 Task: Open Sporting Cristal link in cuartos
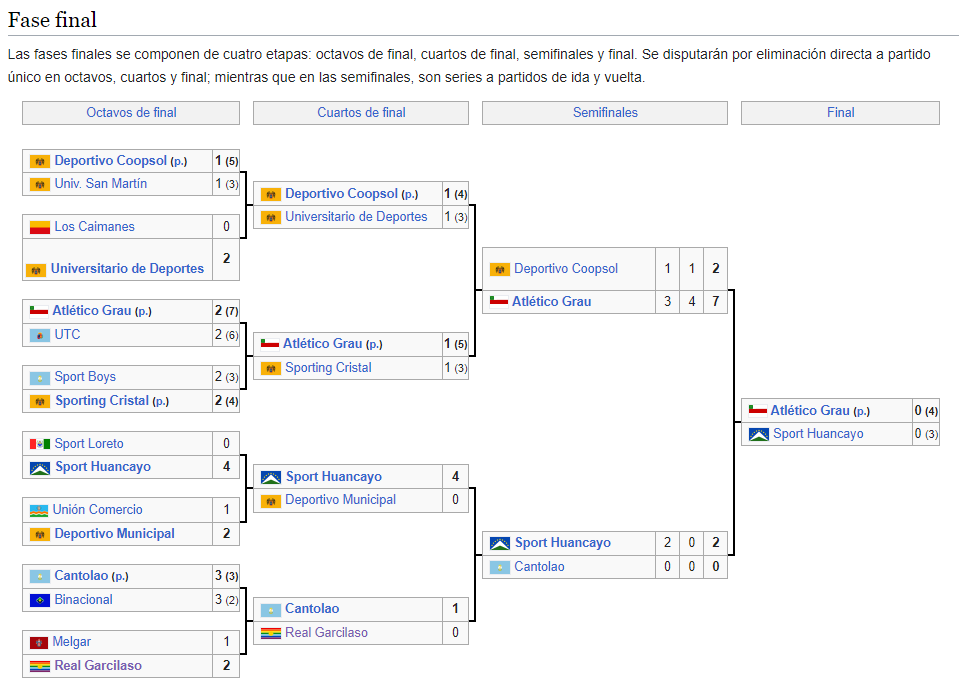click(328, 368)
